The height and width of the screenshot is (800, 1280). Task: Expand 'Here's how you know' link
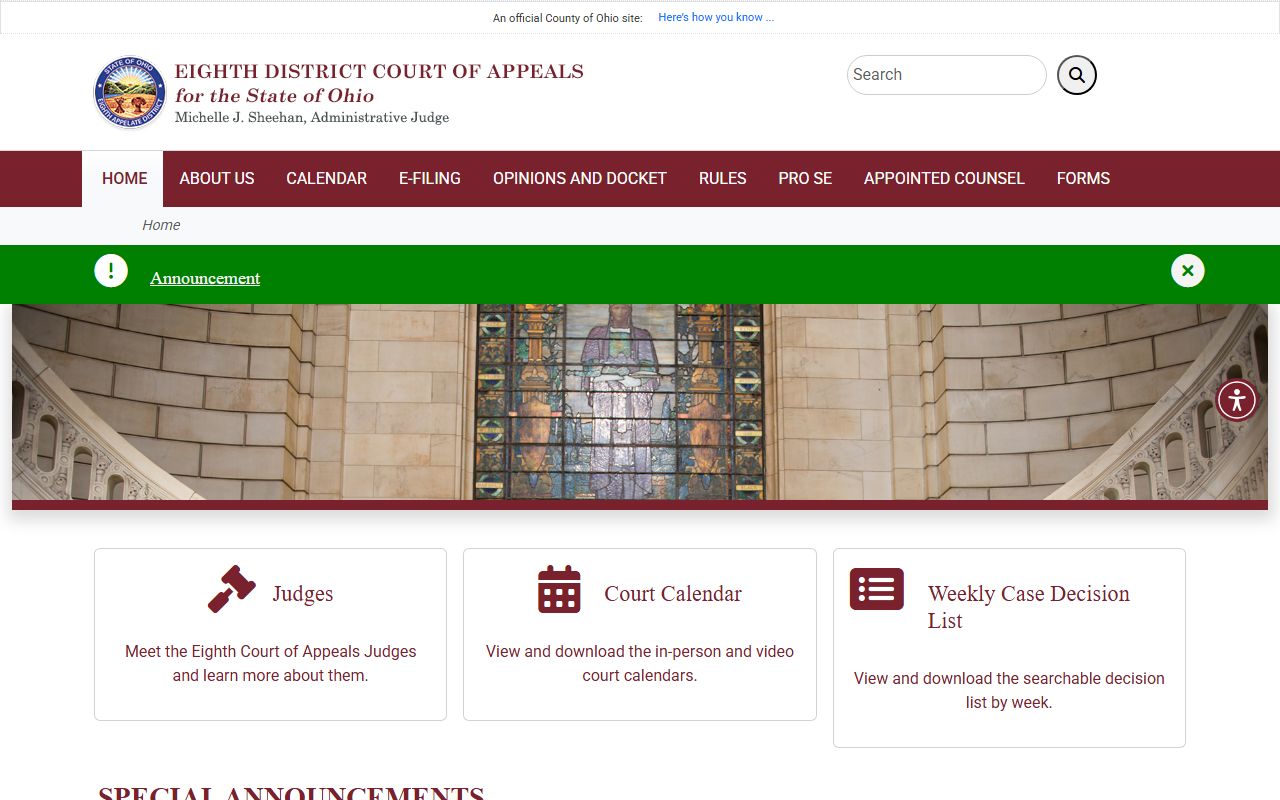[716, 17]
